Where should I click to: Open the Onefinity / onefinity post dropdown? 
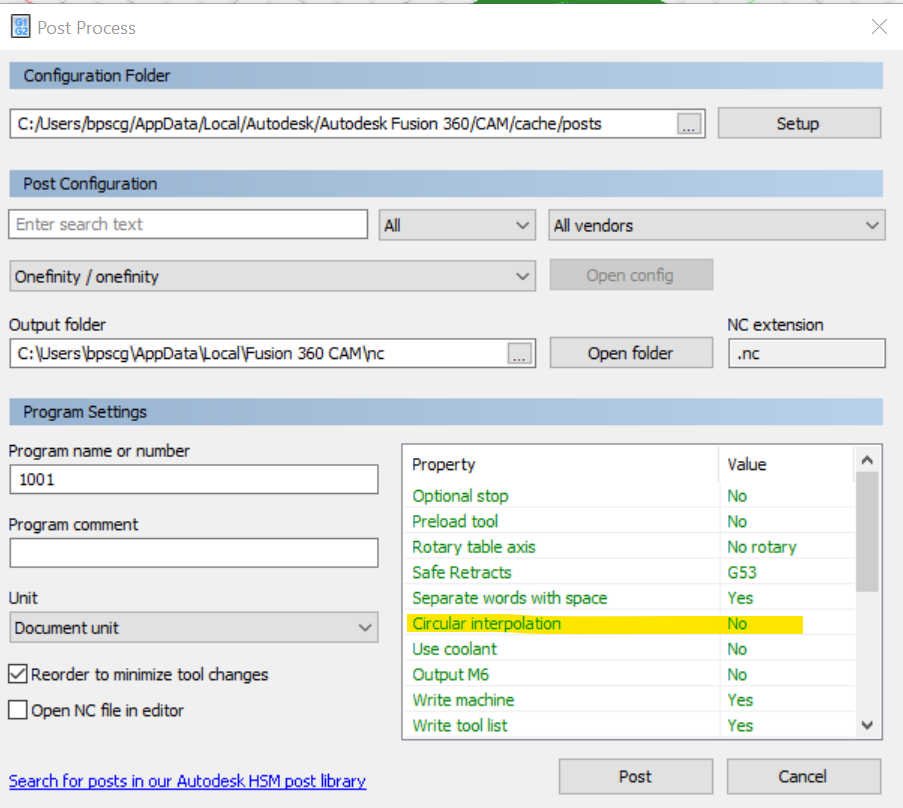pyautogui.click(x=272, y=276)
